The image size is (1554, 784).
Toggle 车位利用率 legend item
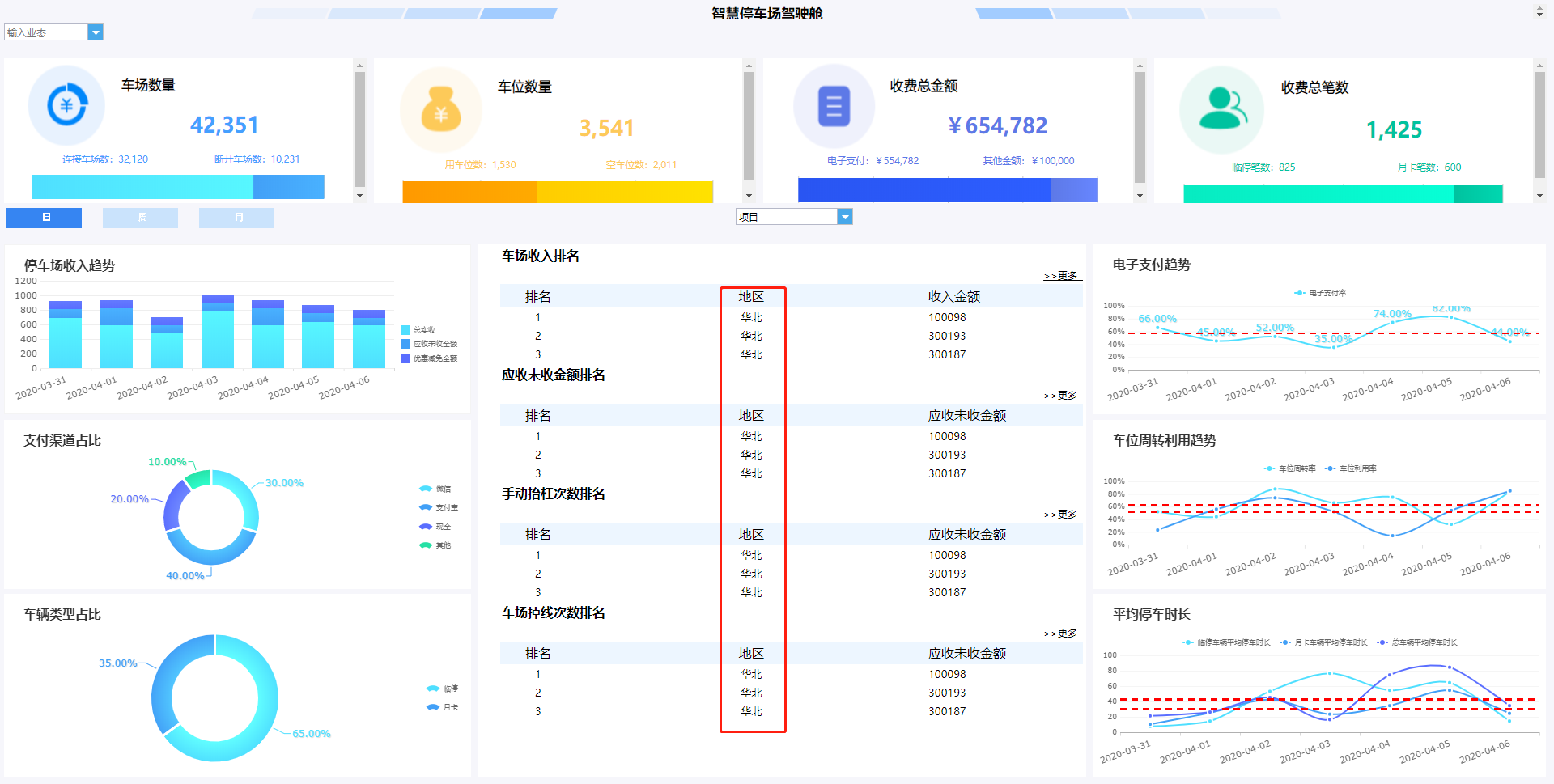pyautogui.click(x=1350, y=468)
